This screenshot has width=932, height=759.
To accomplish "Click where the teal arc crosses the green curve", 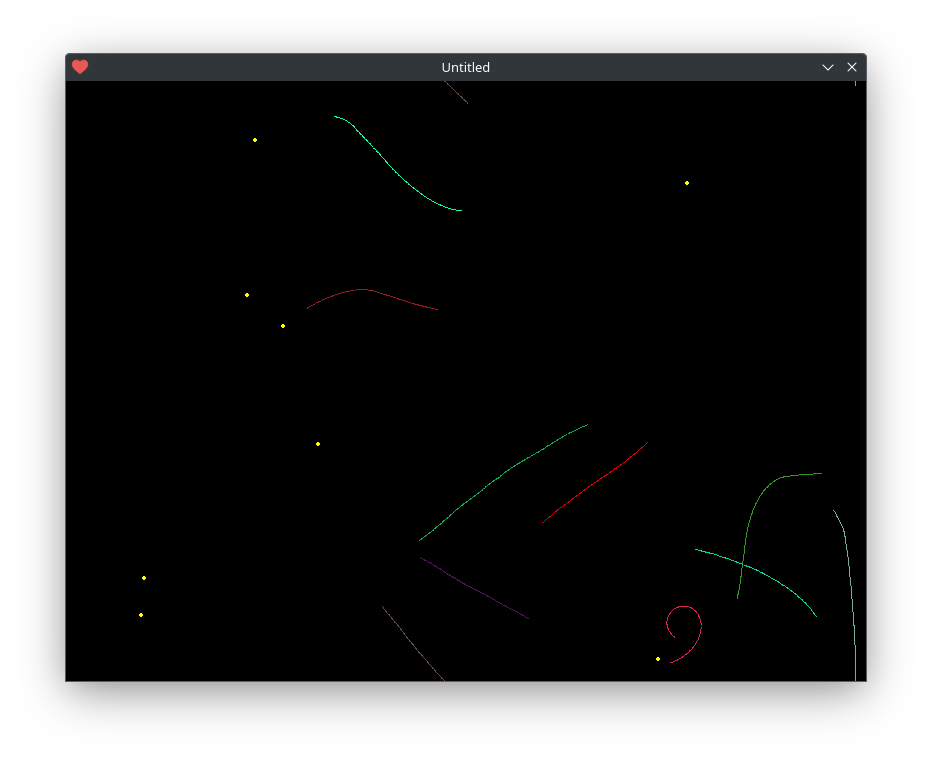I will pos(742,563).
